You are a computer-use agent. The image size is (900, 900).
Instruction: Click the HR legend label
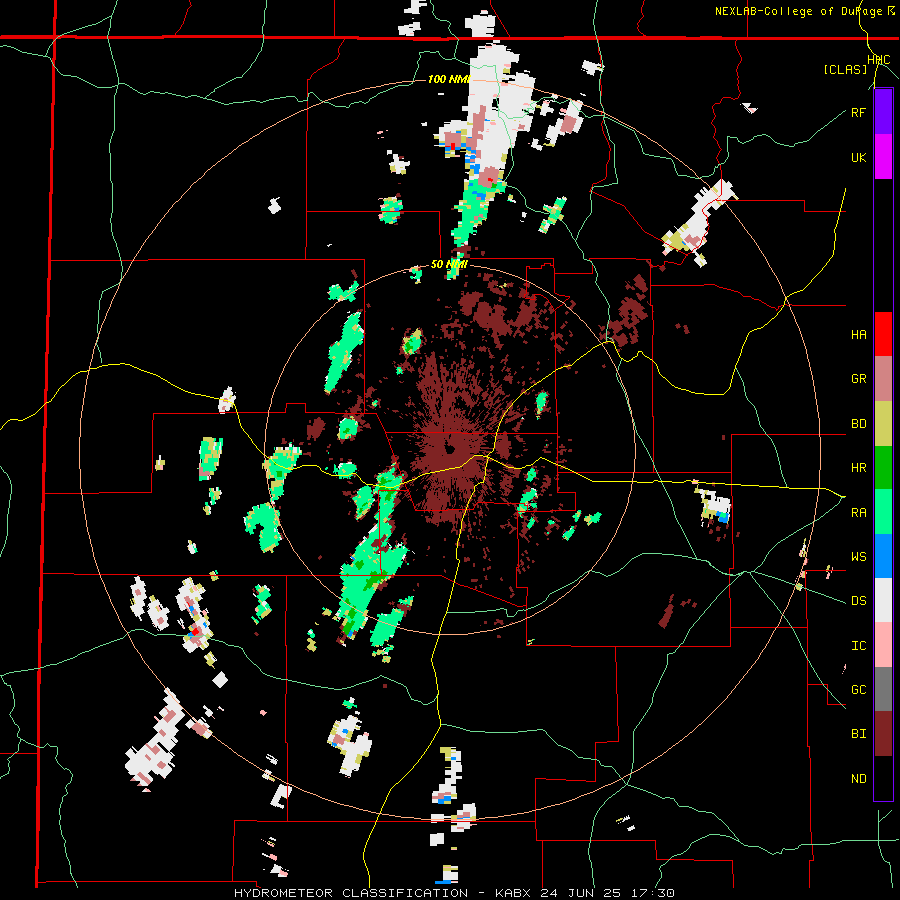click(858, 468)
